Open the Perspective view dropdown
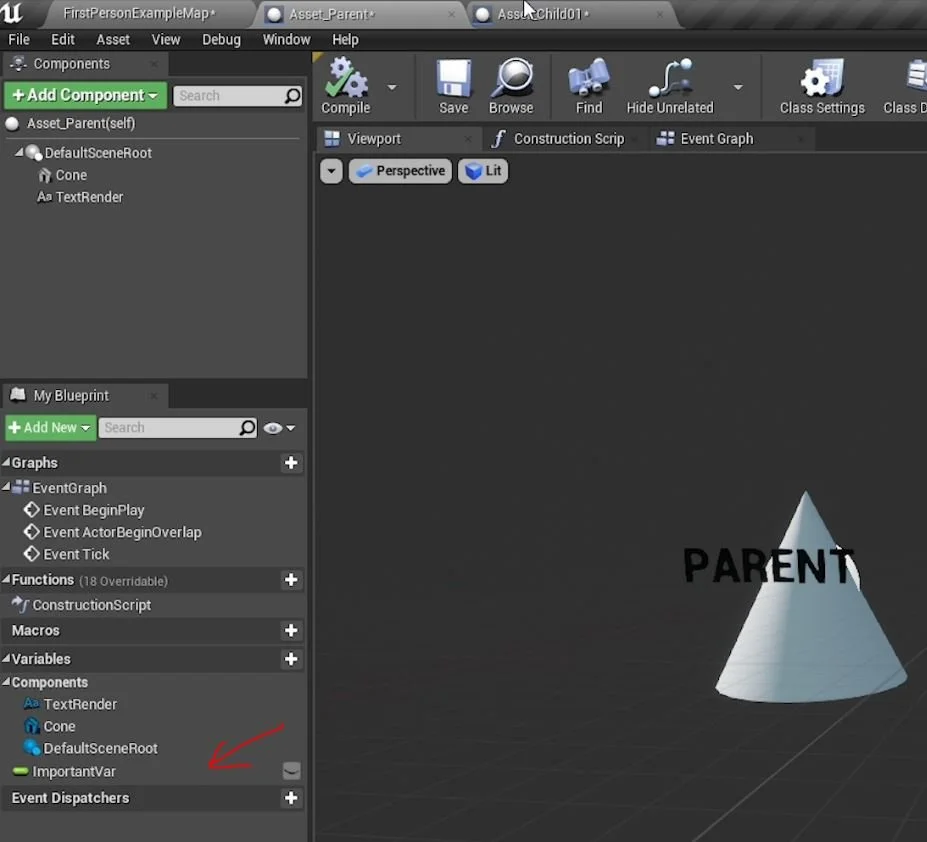 coord(399,171)
